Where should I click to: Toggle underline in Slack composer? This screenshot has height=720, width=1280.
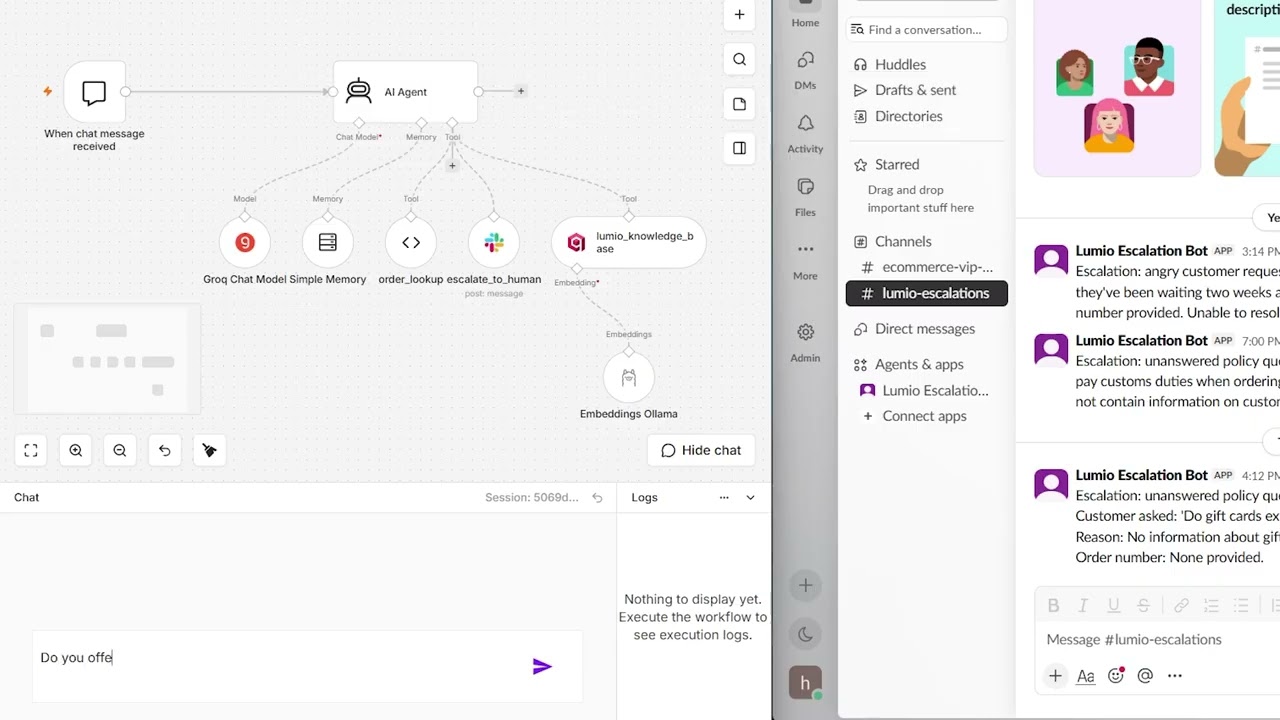[1113, 605]
